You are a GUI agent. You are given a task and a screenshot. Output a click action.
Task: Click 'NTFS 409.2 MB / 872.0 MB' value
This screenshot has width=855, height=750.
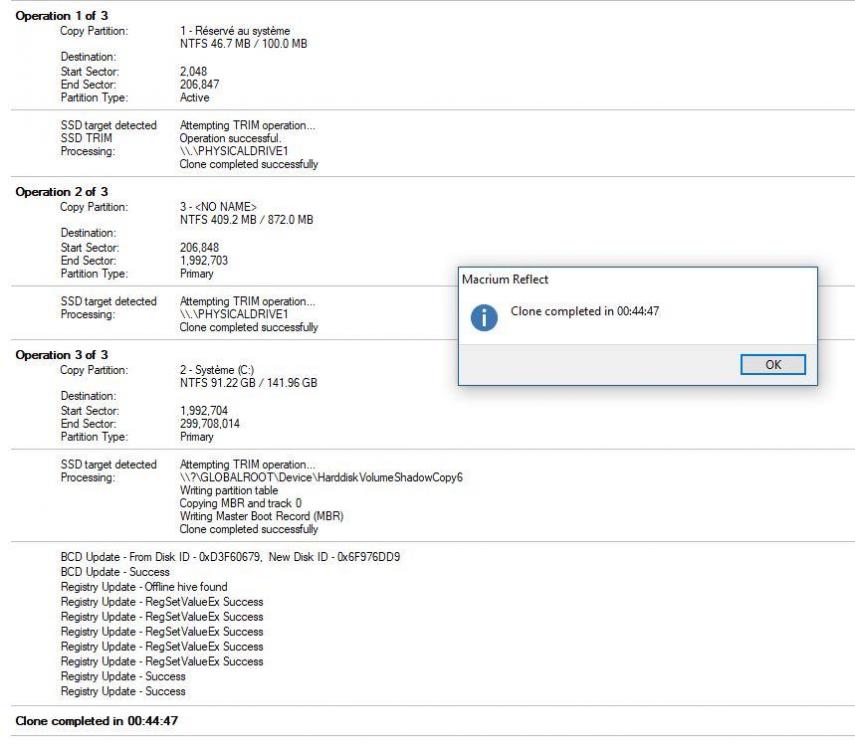246,220
